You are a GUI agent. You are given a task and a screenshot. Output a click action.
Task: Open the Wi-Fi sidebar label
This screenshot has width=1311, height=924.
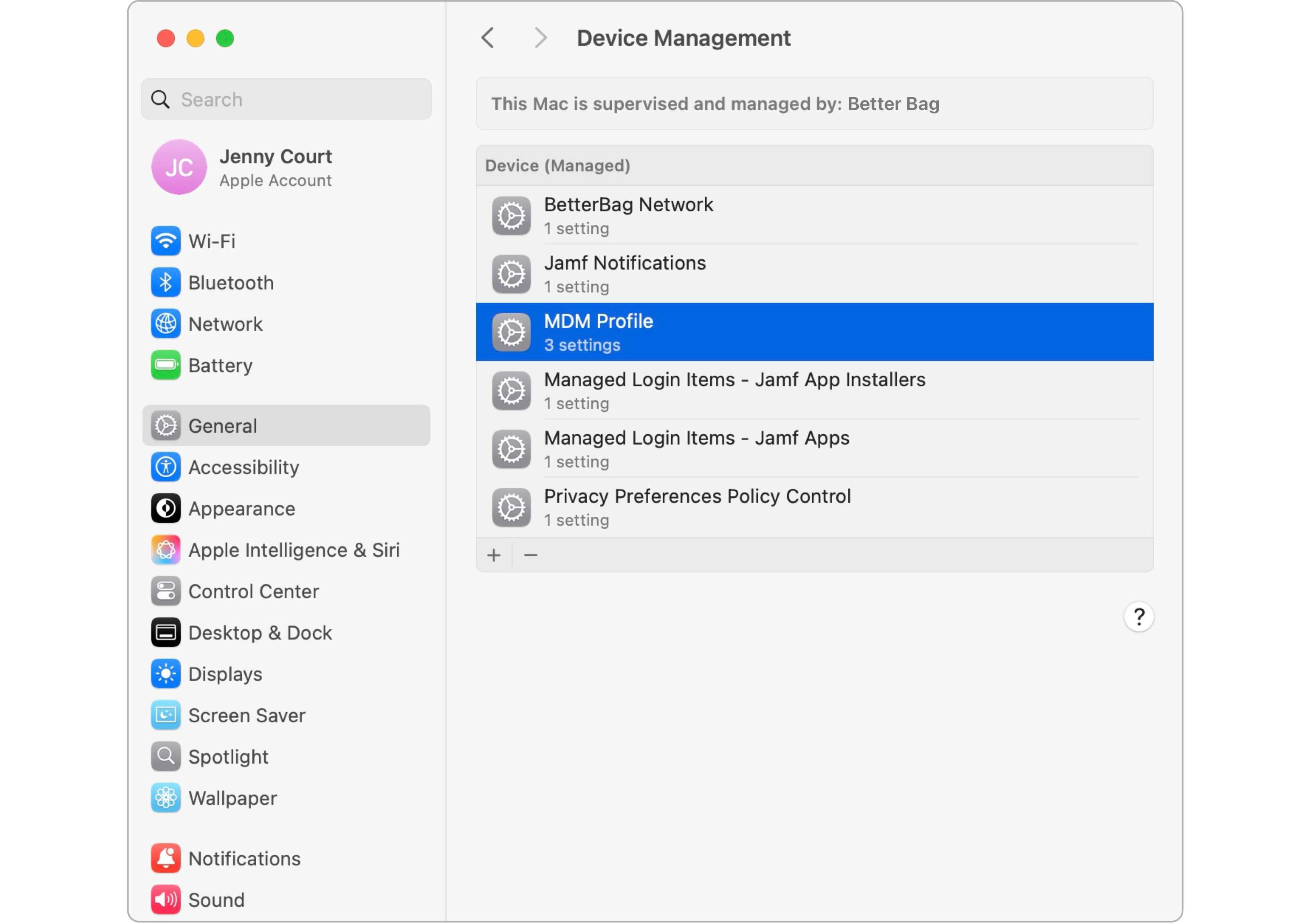pyautogui.click(x=212, y=241)
